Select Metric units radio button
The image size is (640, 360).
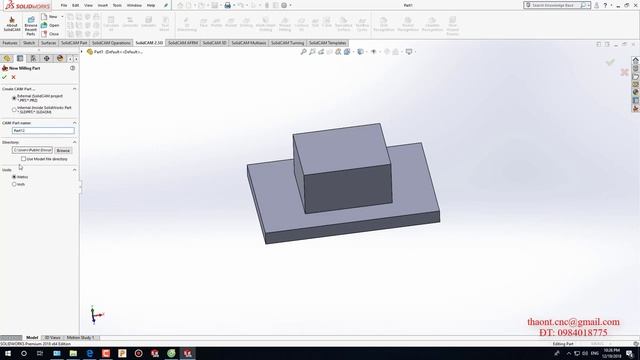14,177
